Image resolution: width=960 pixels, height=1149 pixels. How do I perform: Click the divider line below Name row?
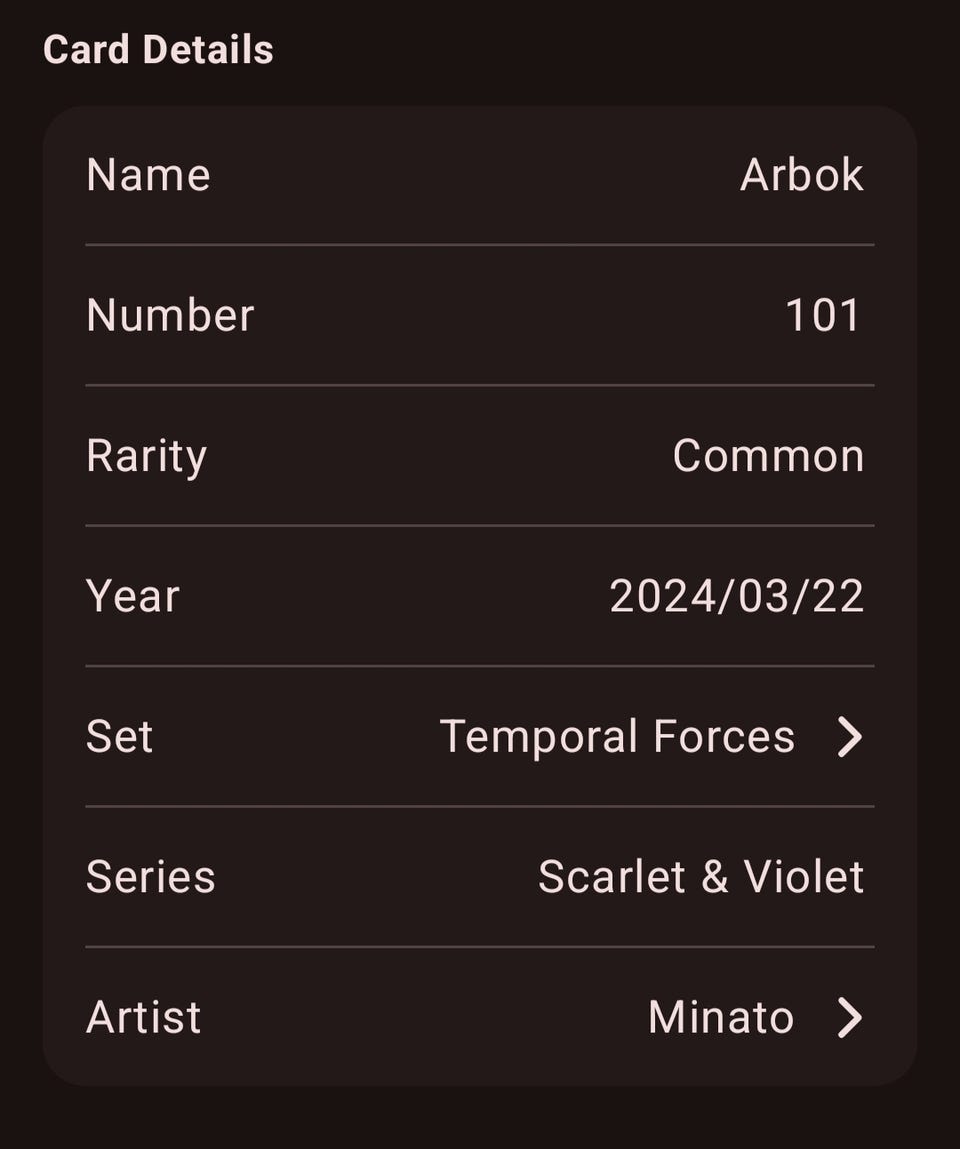click(x=480, y=244)
